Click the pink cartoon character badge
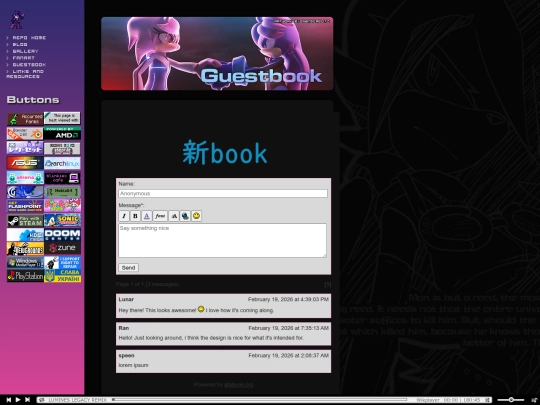 tap(62, 206)
